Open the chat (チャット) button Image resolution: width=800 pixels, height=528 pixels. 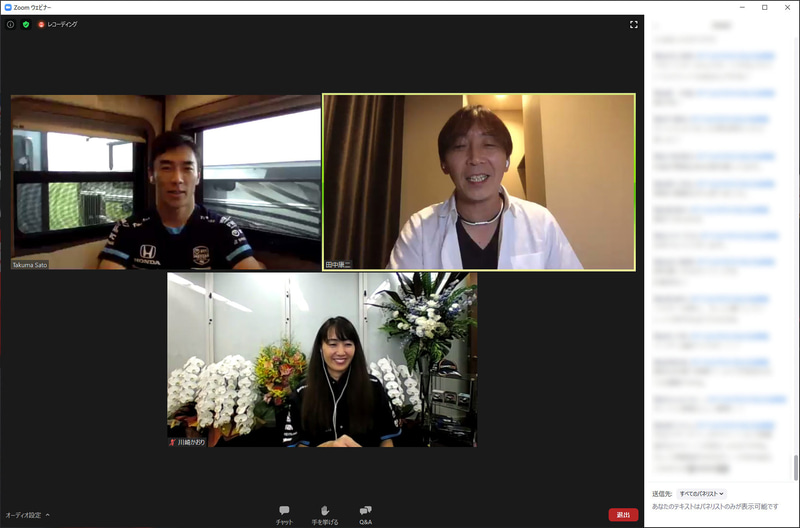pyautogui.click(x=284, y=515)
